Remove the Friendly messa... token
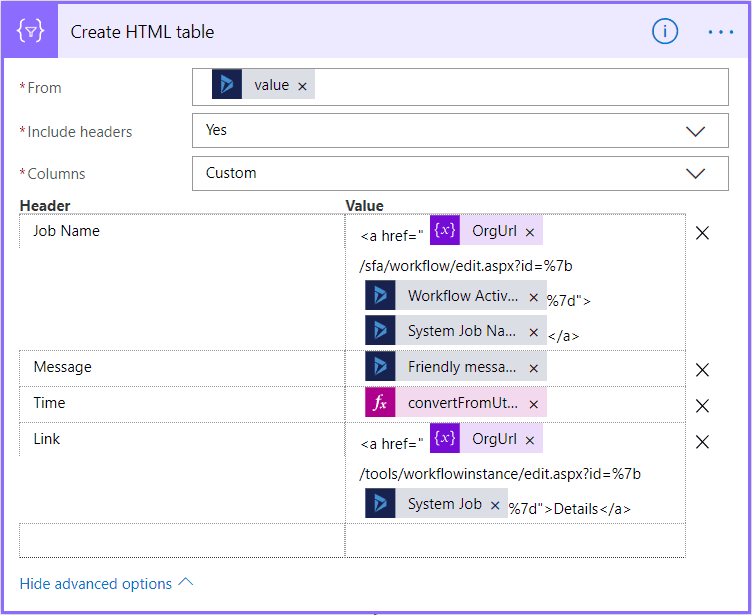The width and height of the screenshot is (752, 615). click(x=533, y=368)
